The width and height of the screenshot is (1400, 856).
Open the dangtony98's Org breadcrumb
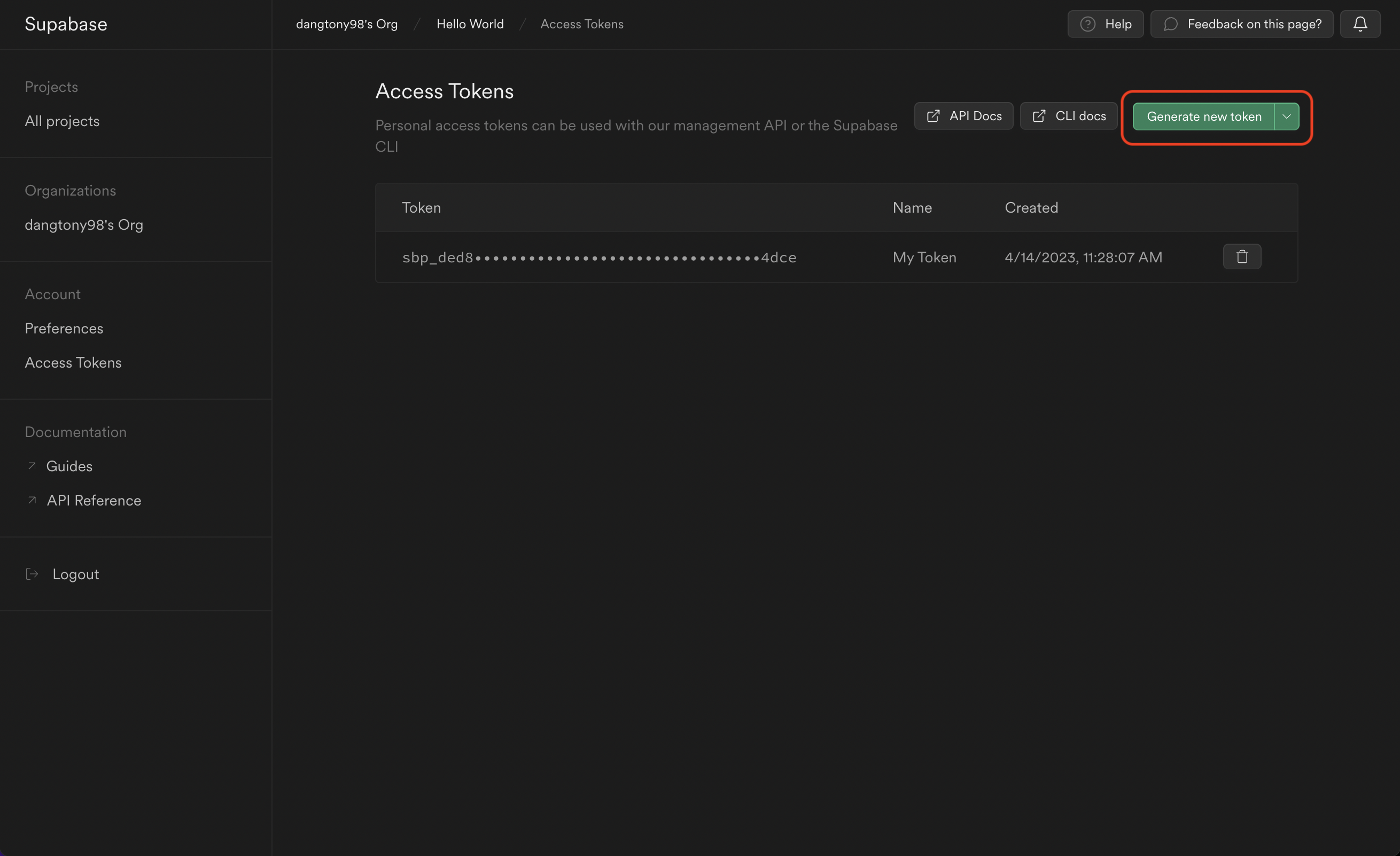(347, 24)
